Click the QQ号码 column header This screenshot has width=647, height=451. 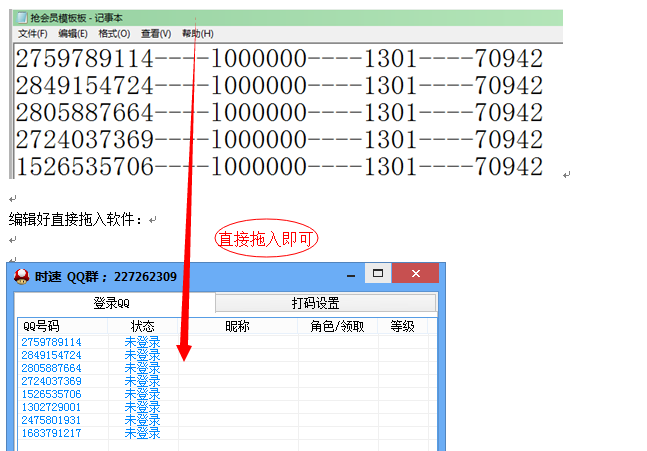click(x=42, y=326)
